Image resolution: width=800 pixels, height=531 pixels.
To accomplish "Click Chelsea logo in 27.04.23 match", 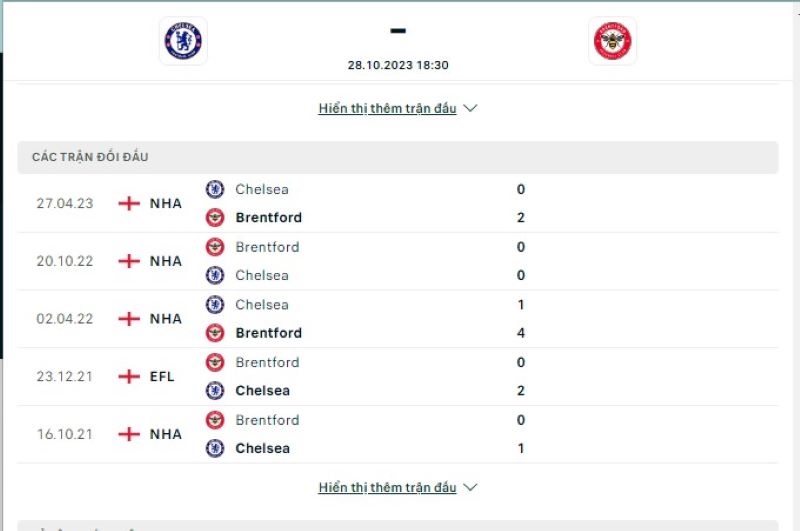I will (x=215, y=189).
